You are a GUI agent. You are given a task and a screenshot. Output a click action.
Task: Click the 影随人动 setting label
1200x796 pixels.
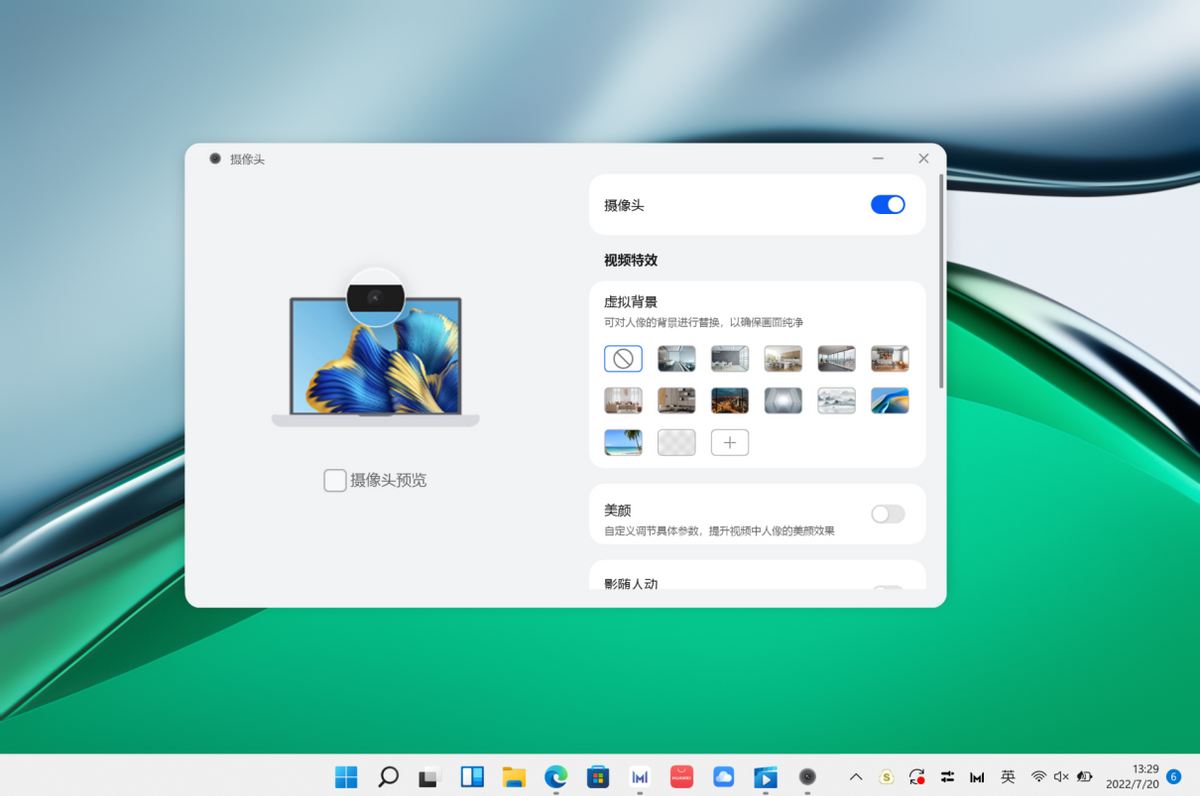tap(631, 583)
